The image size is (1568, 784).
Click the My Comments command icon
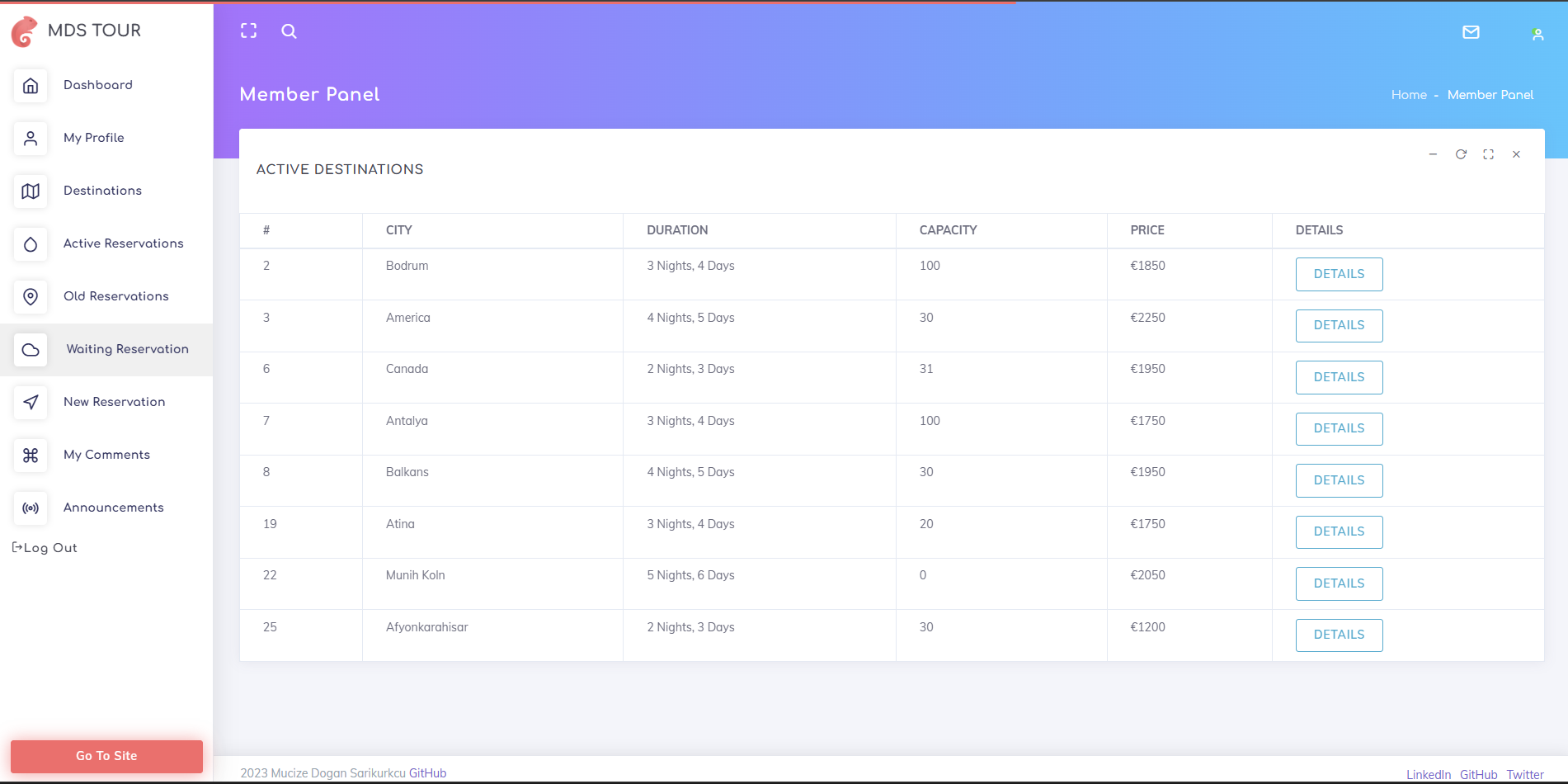31,456
